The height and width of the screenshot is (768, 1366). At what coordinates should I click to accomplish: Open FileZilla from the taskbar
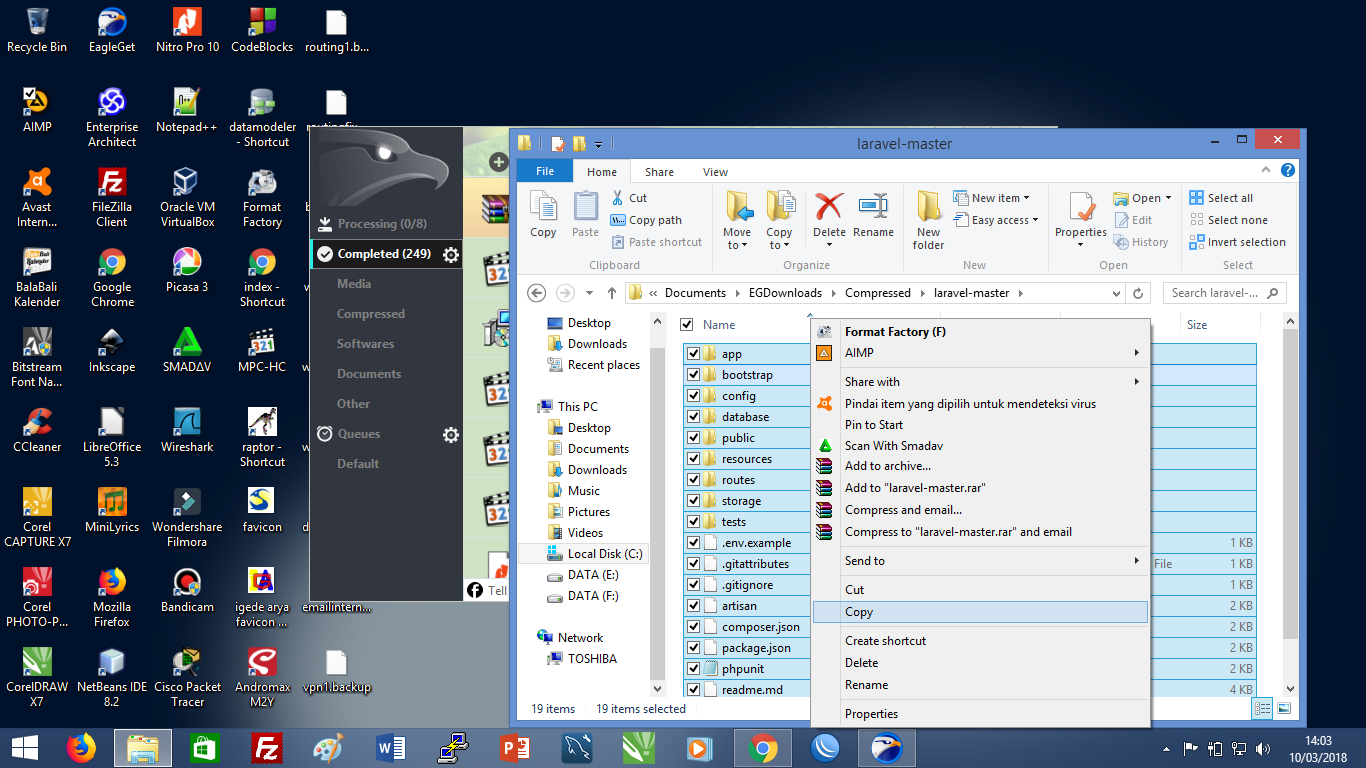tap(265, 748)
